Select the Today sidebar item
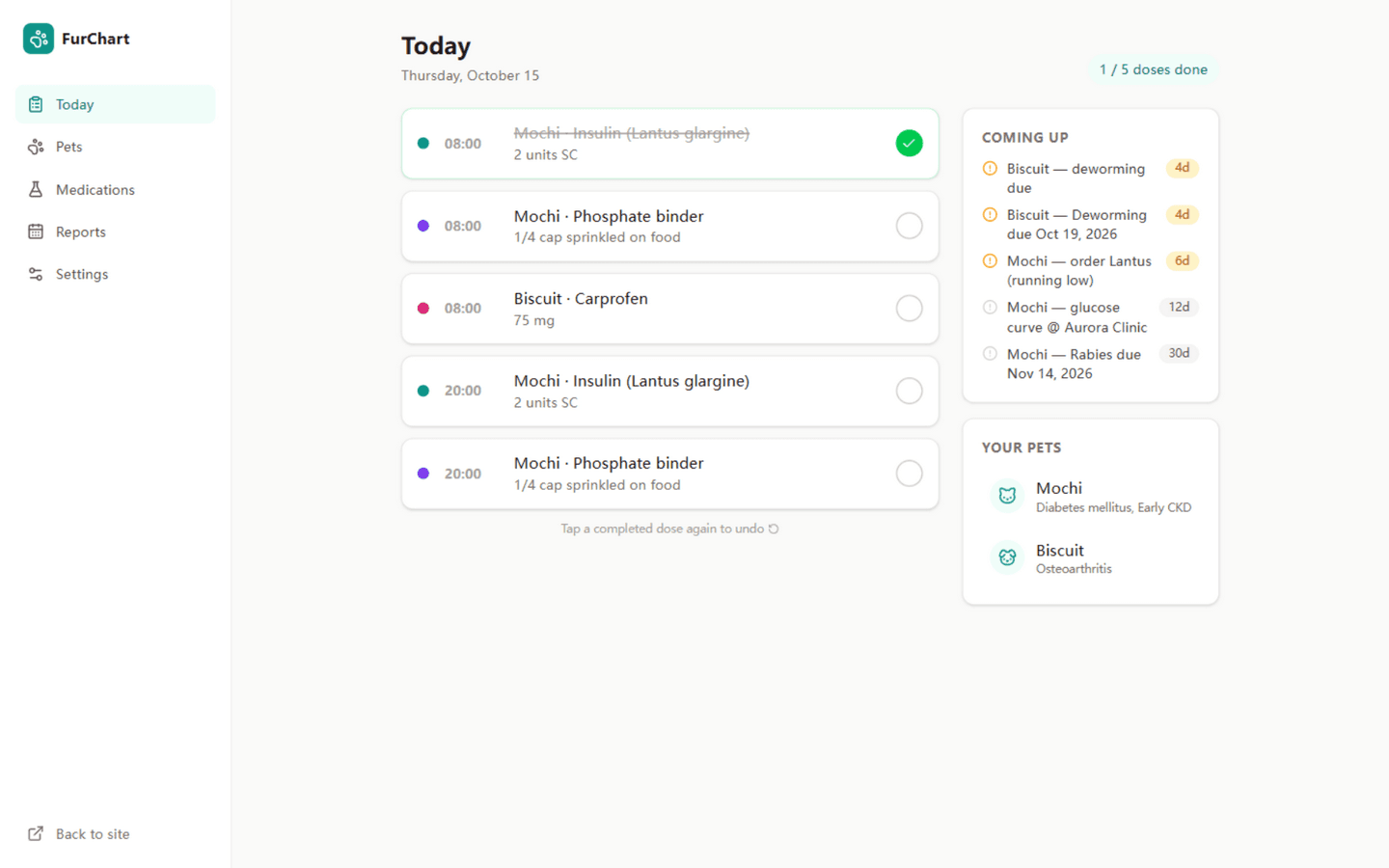 116,104
